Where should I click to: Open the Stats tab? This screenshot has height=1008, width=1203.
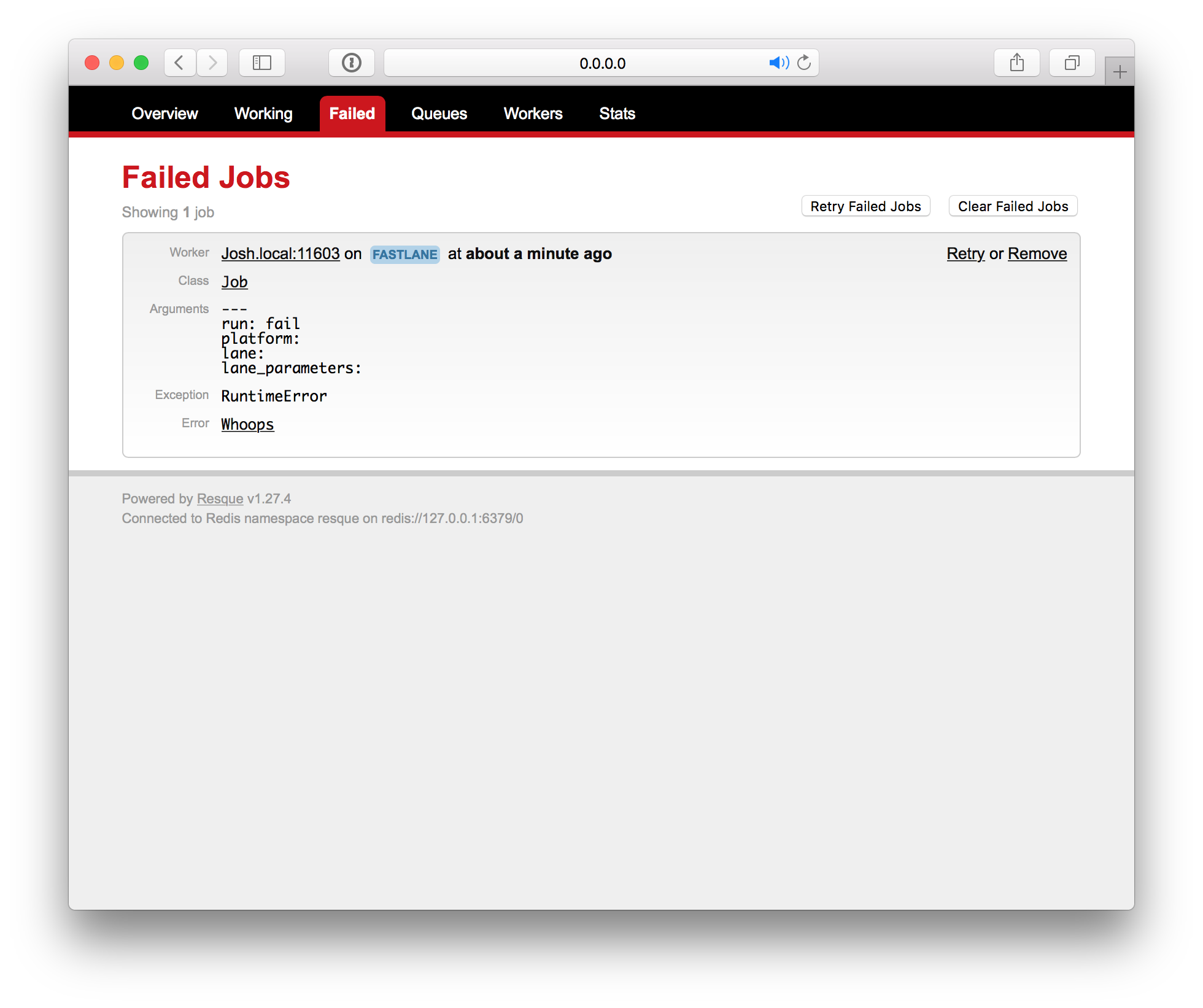pos(617,114)
